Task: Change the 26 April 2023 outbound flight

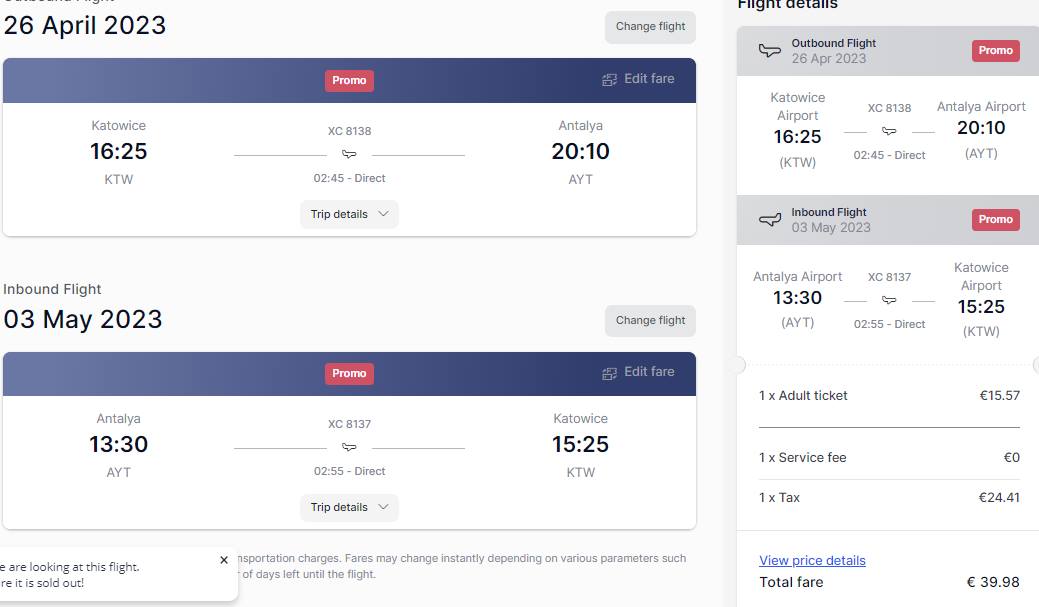Action: 650,27
